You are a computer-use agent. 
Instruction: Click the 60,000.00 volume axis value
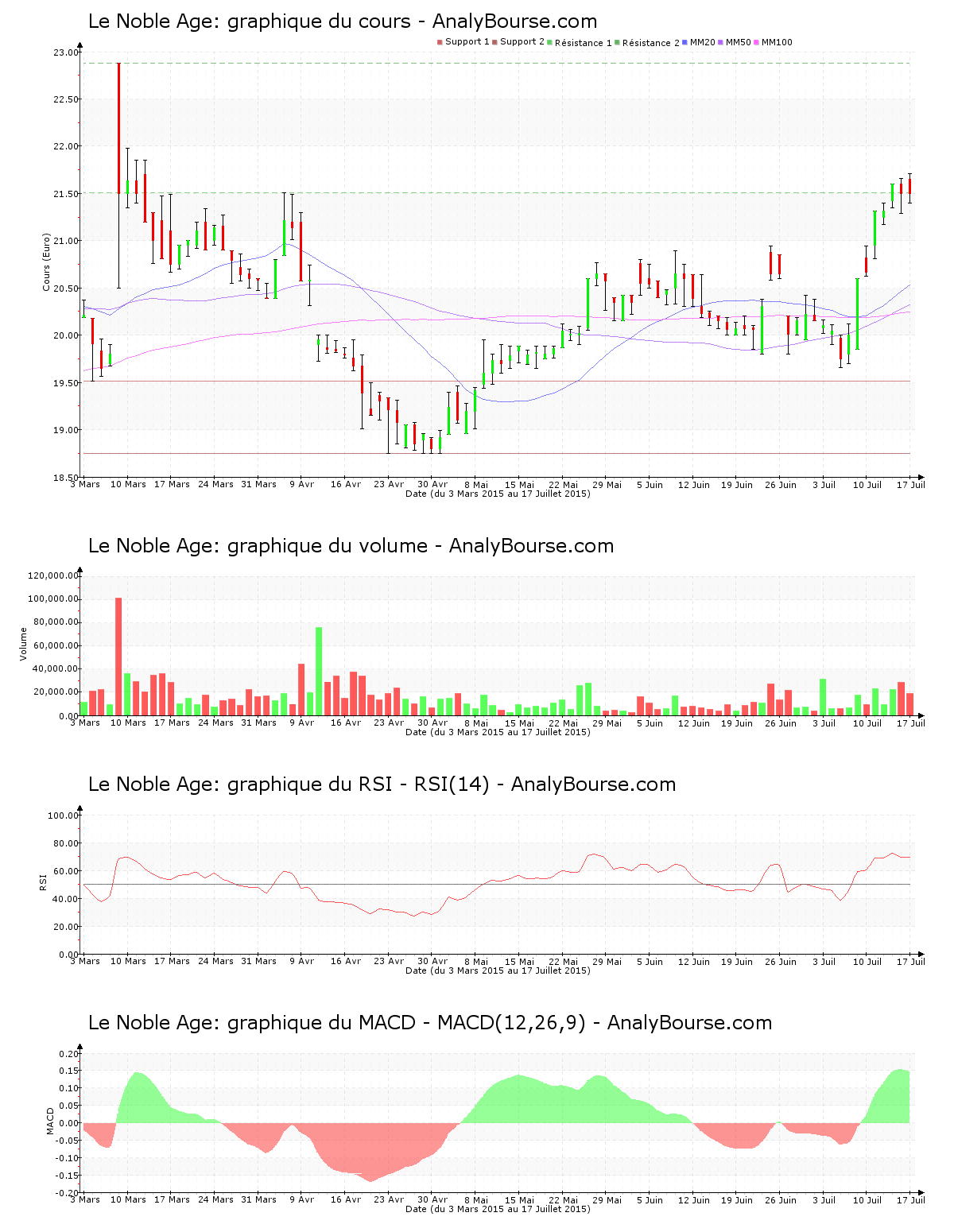tap(56, 645)
